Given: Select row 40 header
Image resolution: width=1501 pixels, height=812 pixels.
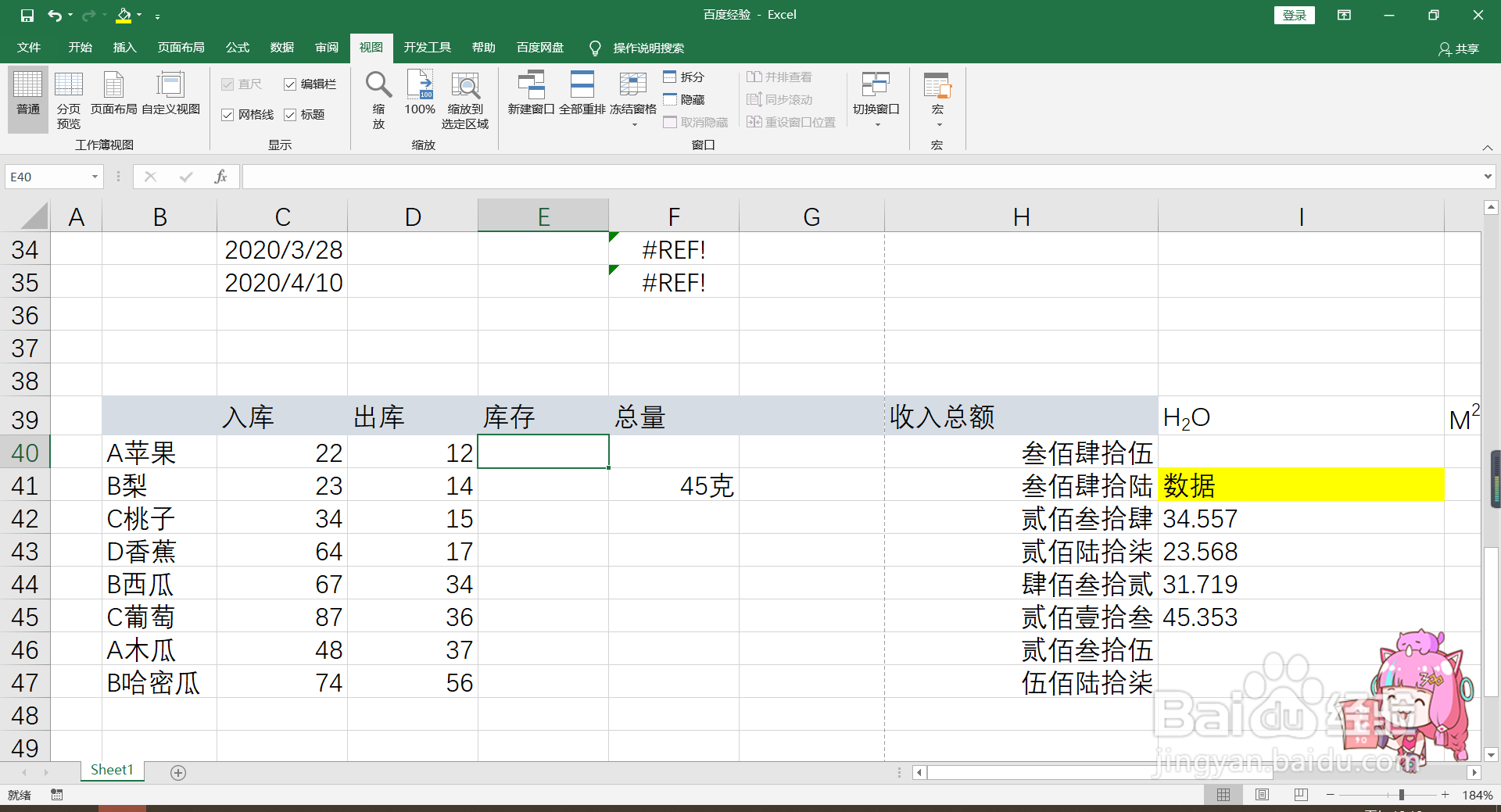Looking at the screenshot, I should click(25, 453).
